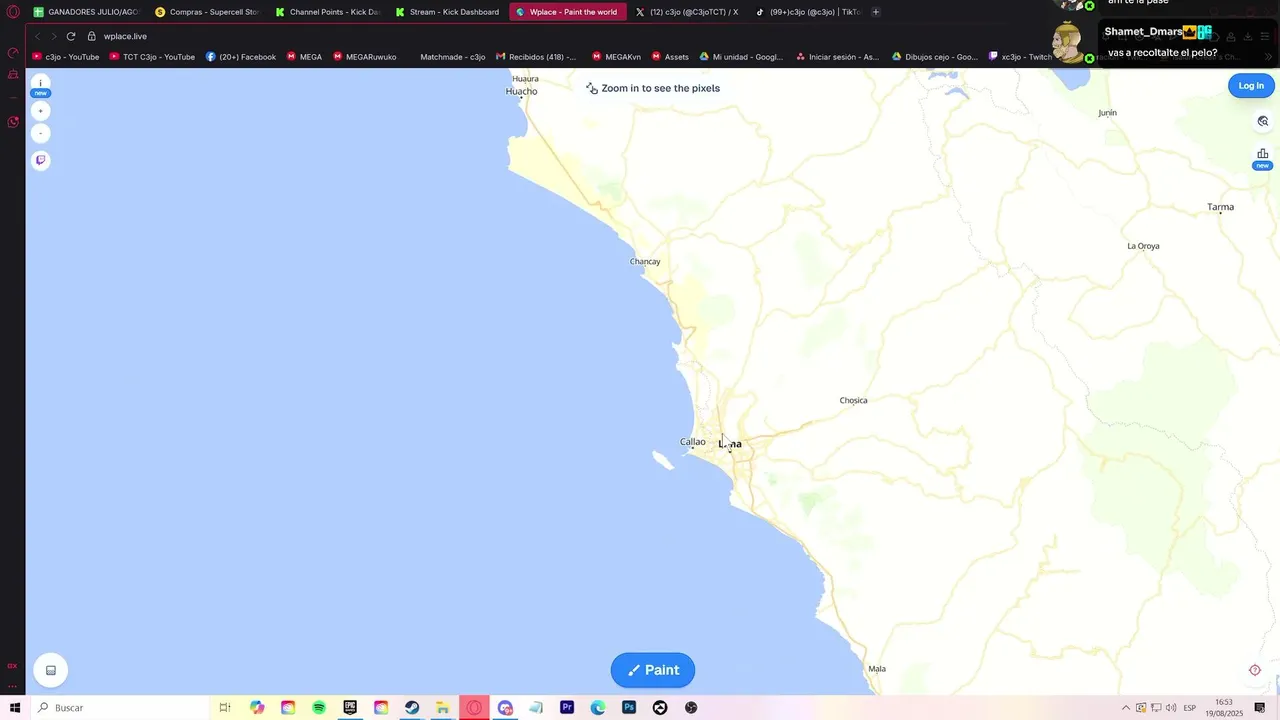The image size is (1280, 720).
Task: Switch to Stream - Kick Dashboard tab
Action: click(x=447, y=12)
